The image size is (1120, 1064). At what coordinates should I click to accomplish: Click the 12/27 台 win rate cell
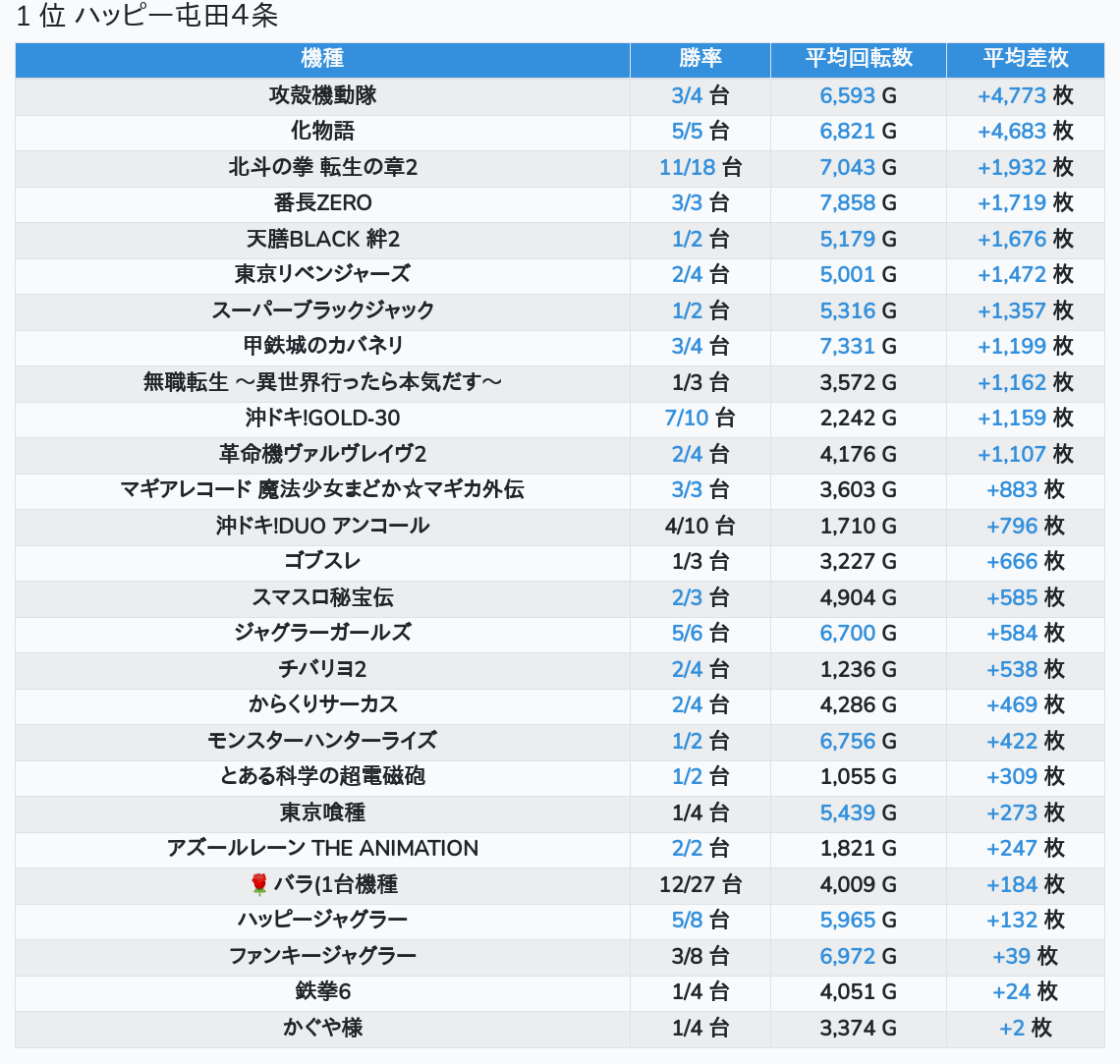tap(700, 884)
